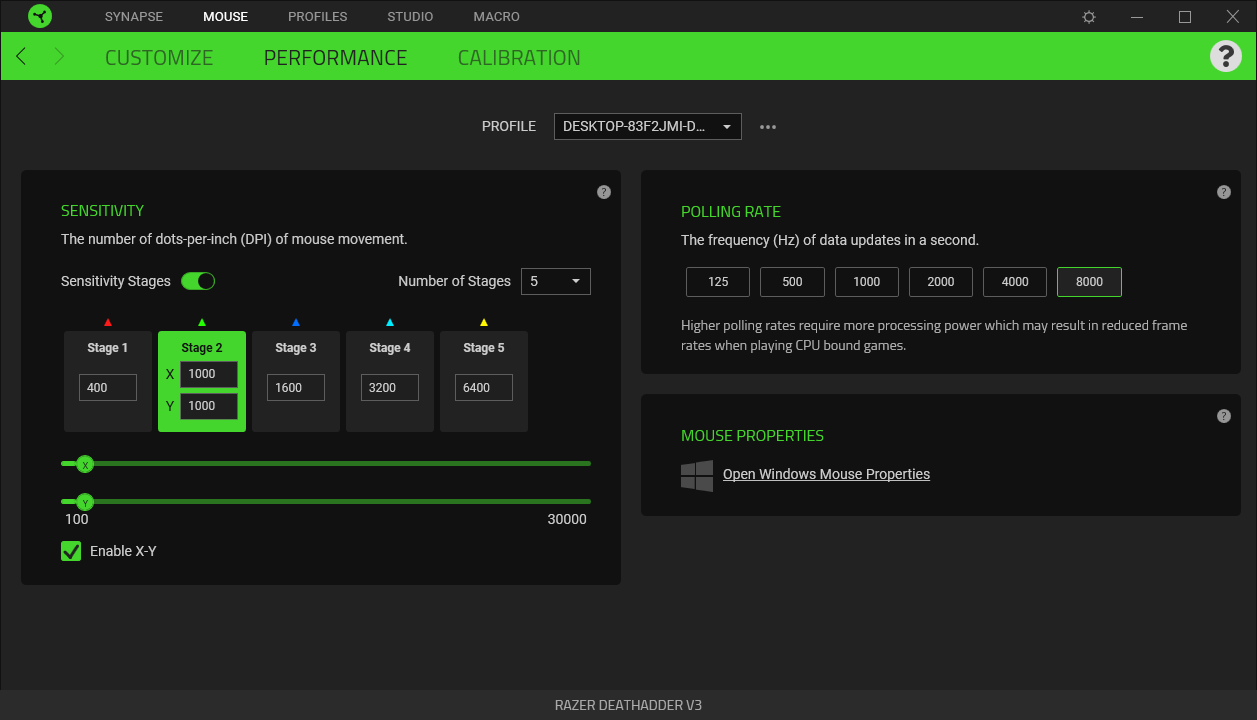Open help question mark in green bar
This screenshot has height=720, width=1257.
(x=1226, y=56)
